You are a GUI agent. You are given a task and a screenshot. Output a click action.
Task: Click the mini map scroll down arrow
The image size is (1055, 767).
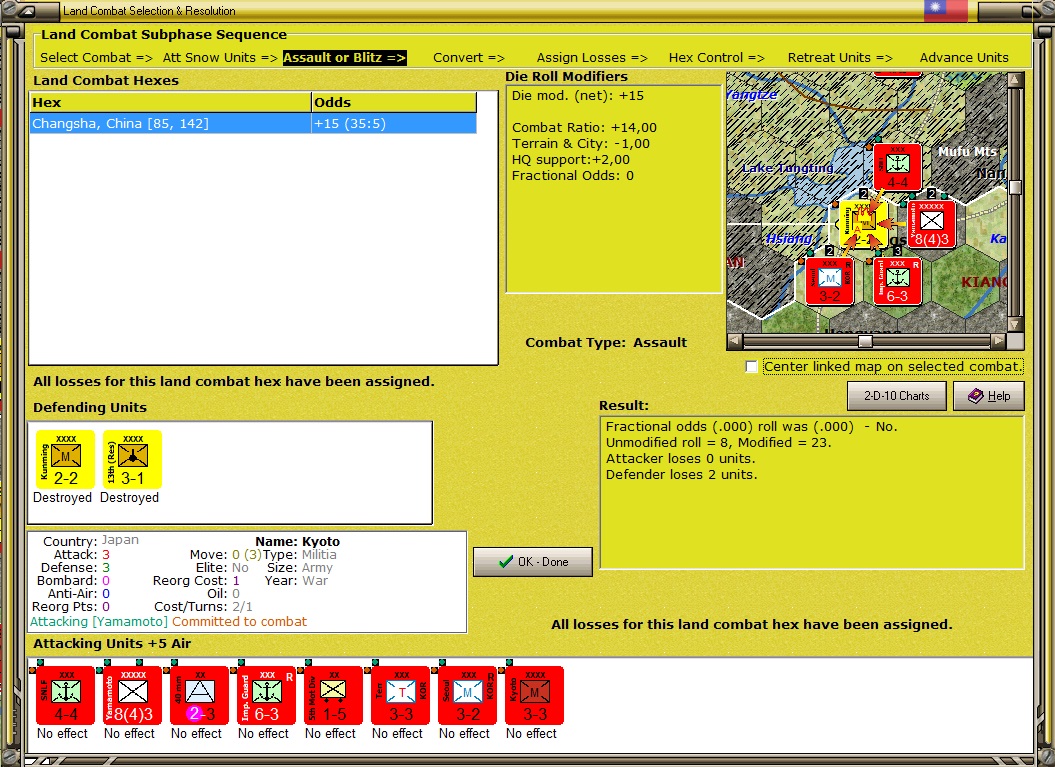click(x=1015, y=324)
